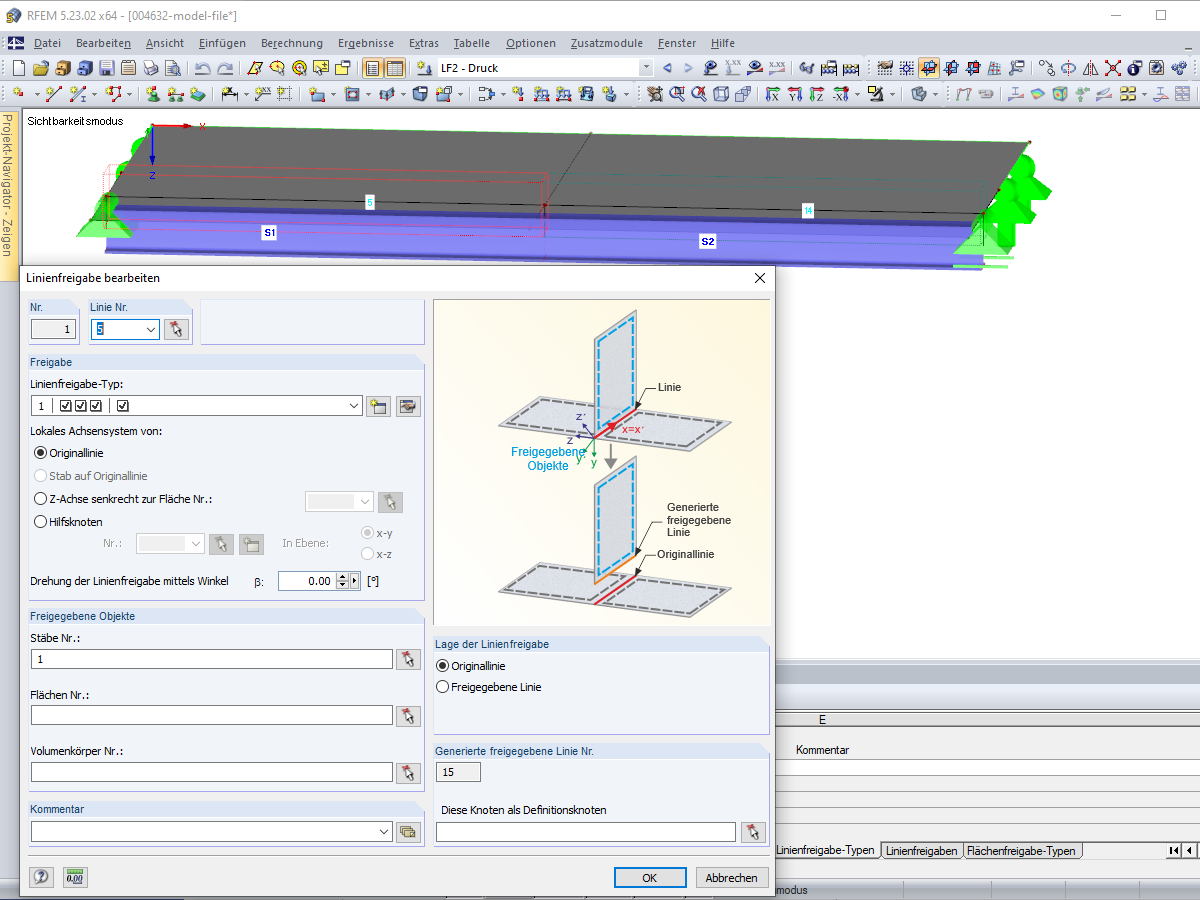
Task: Open the LF2 - Druck load case dropdown
Action: tap(646, 68)
